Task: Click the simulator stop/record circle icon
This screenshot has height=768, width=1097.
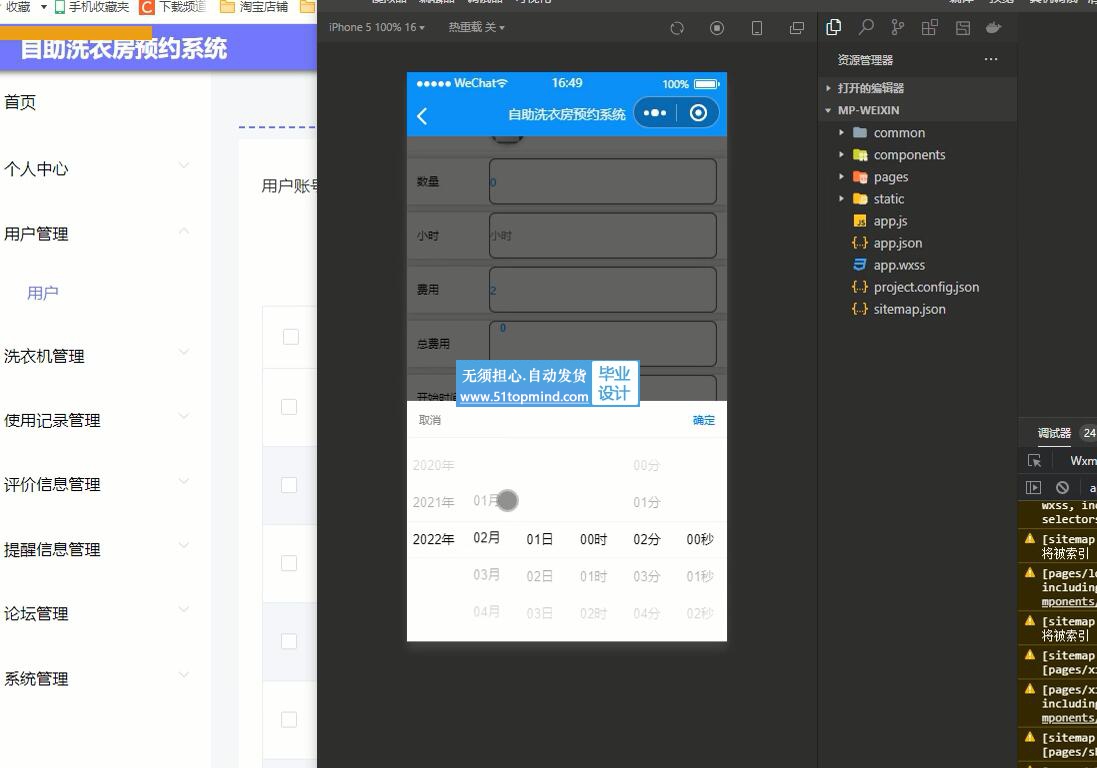Action: coord(717,28)
